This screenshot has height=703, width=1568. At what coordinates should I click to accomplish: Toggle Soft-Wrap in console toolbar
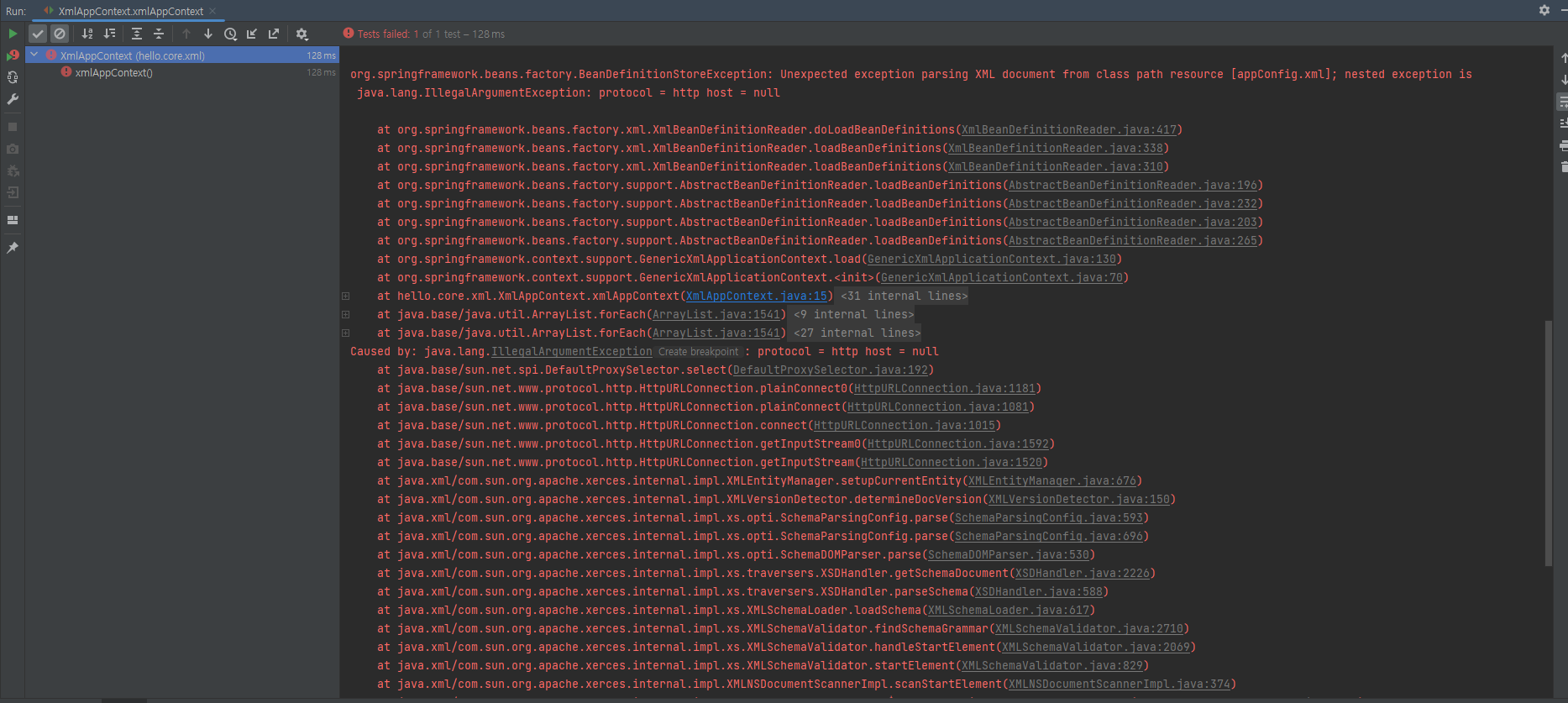(x=1563, y=102)
